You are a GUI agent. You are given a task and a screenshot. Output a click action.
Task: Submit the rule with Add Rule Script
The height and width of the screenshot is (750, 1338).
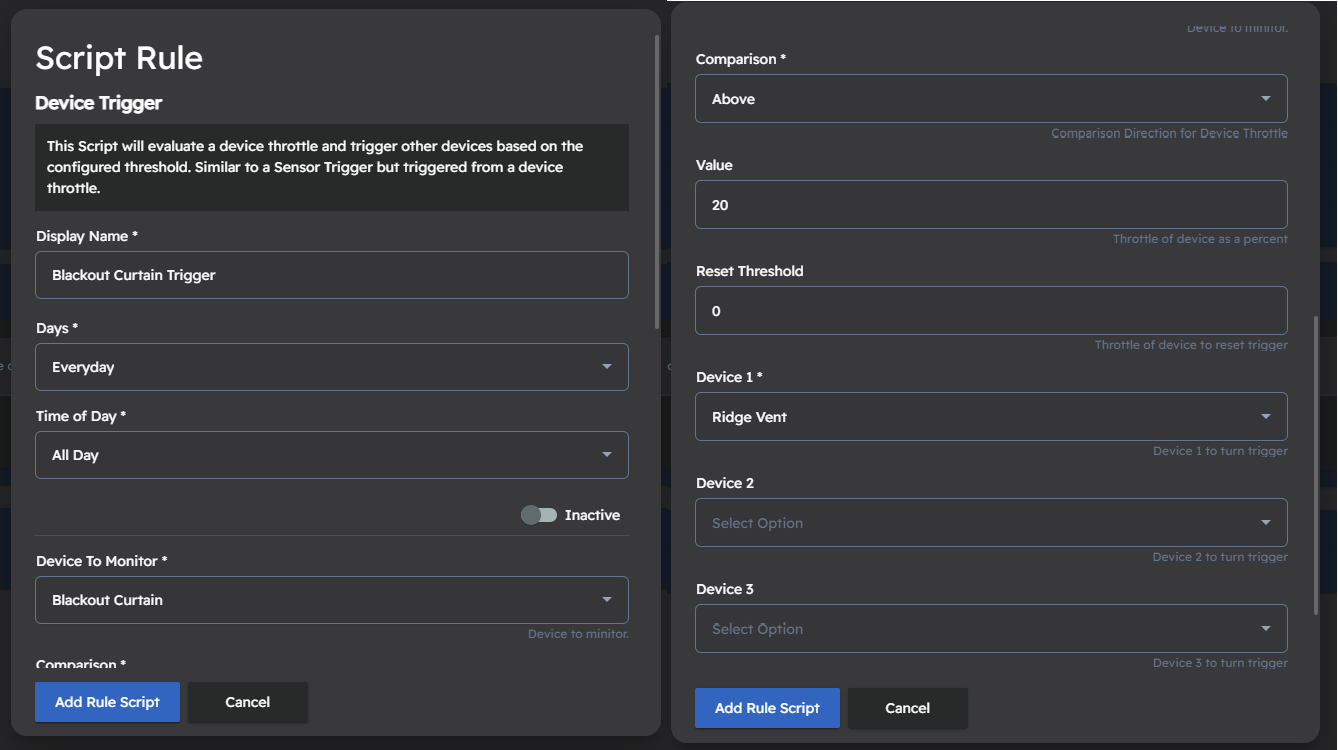[767, 708]
